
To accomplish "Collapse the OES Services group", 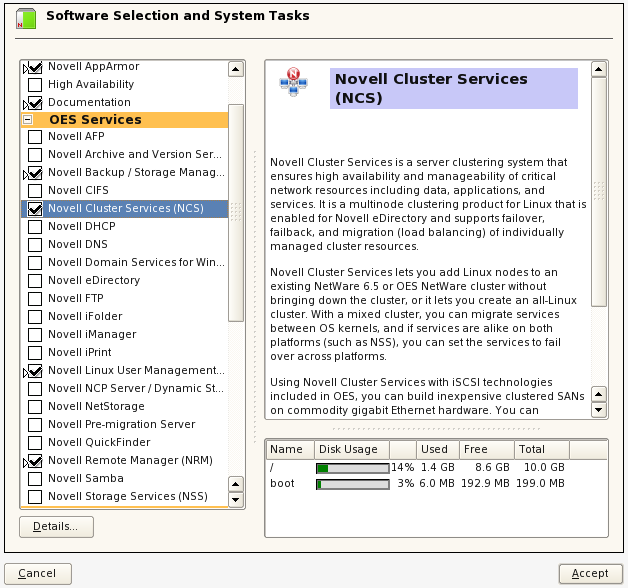I will (27, 119).
